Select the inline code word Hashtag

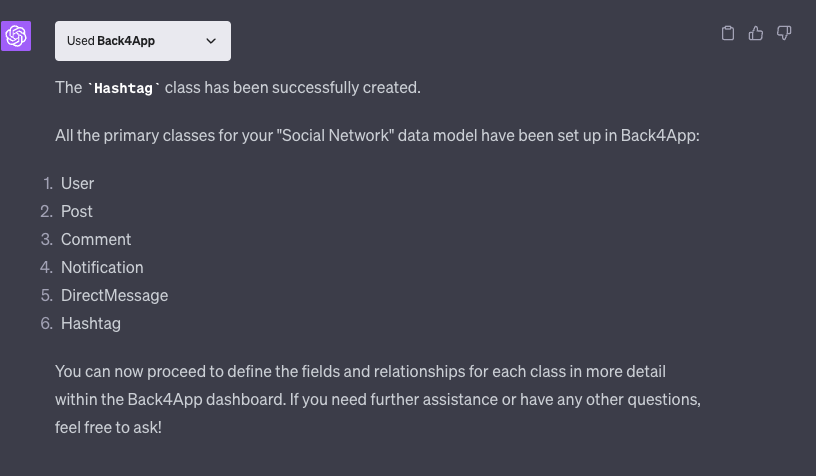coord(123,88)
